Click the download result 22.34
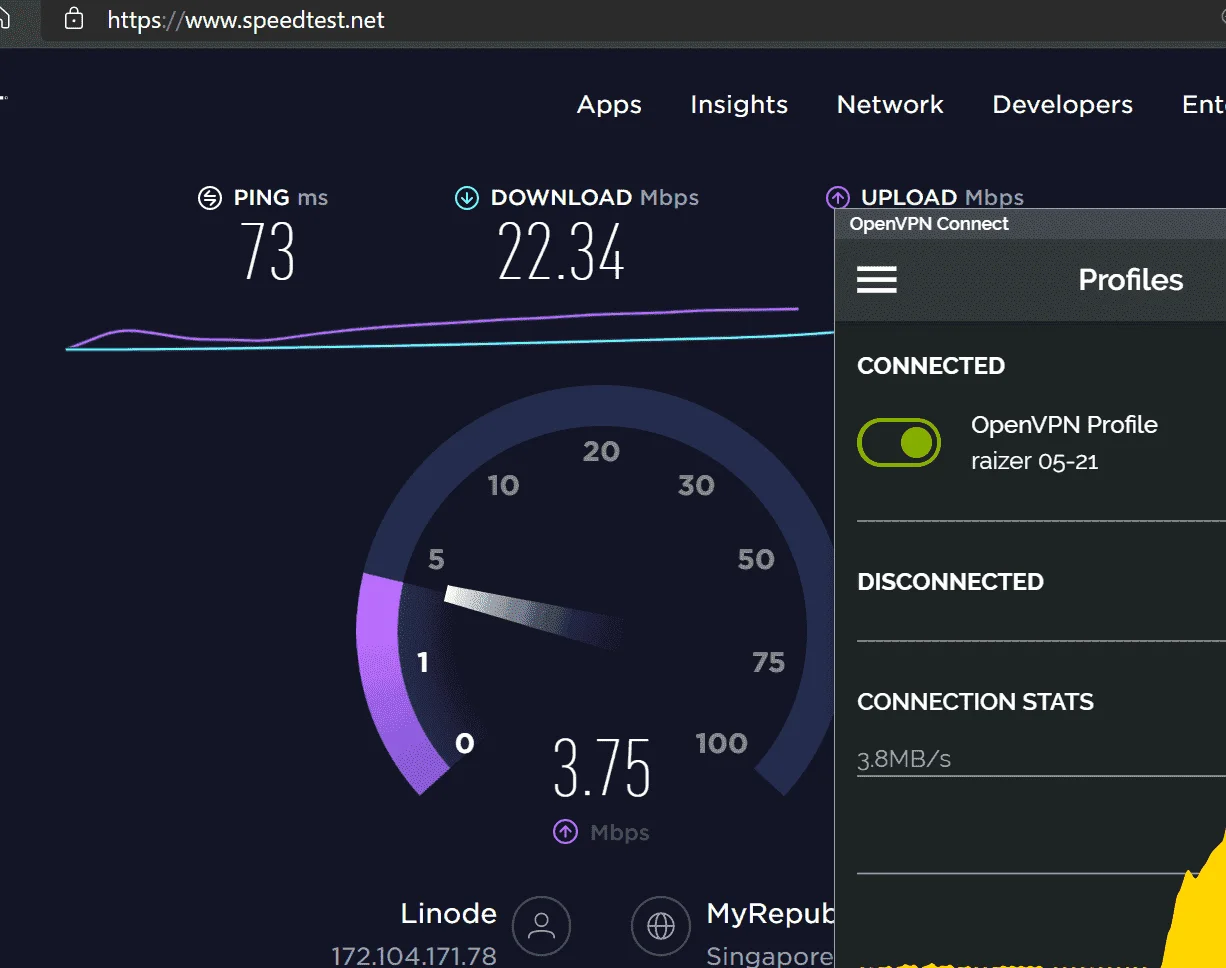The width and height of the screenshot is (1226, 968). pyautogui.click(x=561, y=251)
